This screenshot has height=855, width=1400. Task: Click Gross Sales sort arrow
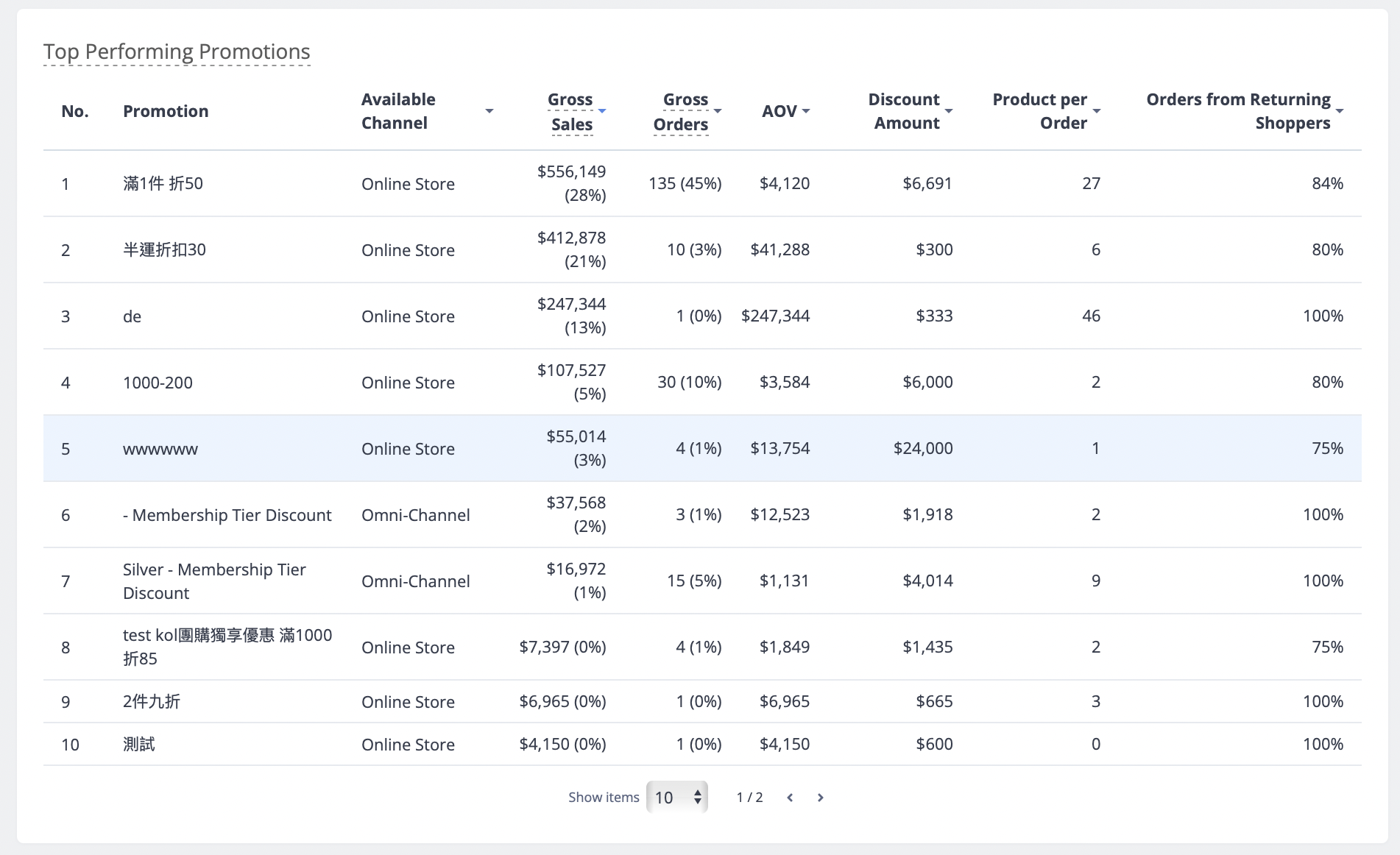tap(602, 111)
